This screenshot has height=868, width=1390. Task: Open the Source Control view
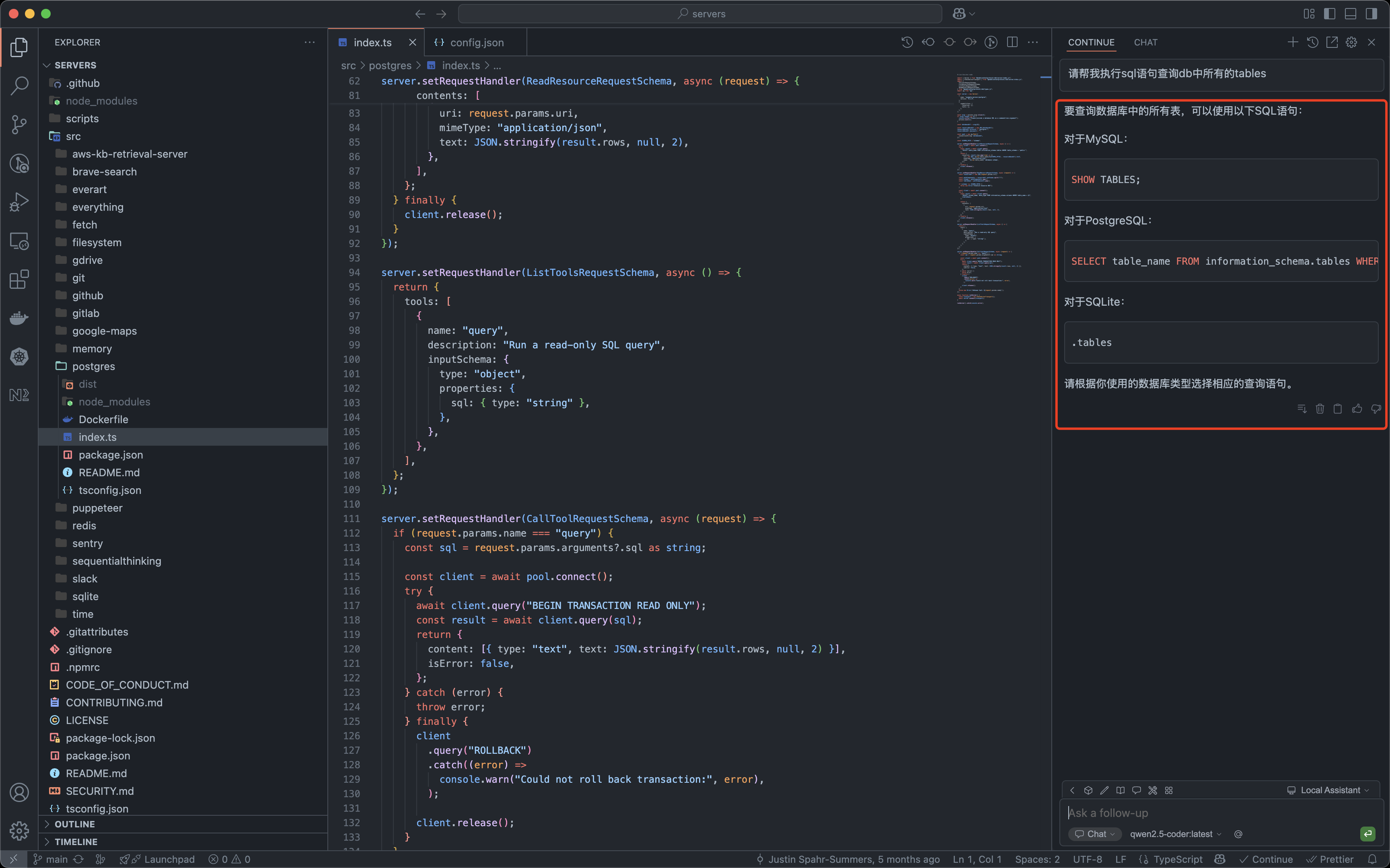pos(19,125)
